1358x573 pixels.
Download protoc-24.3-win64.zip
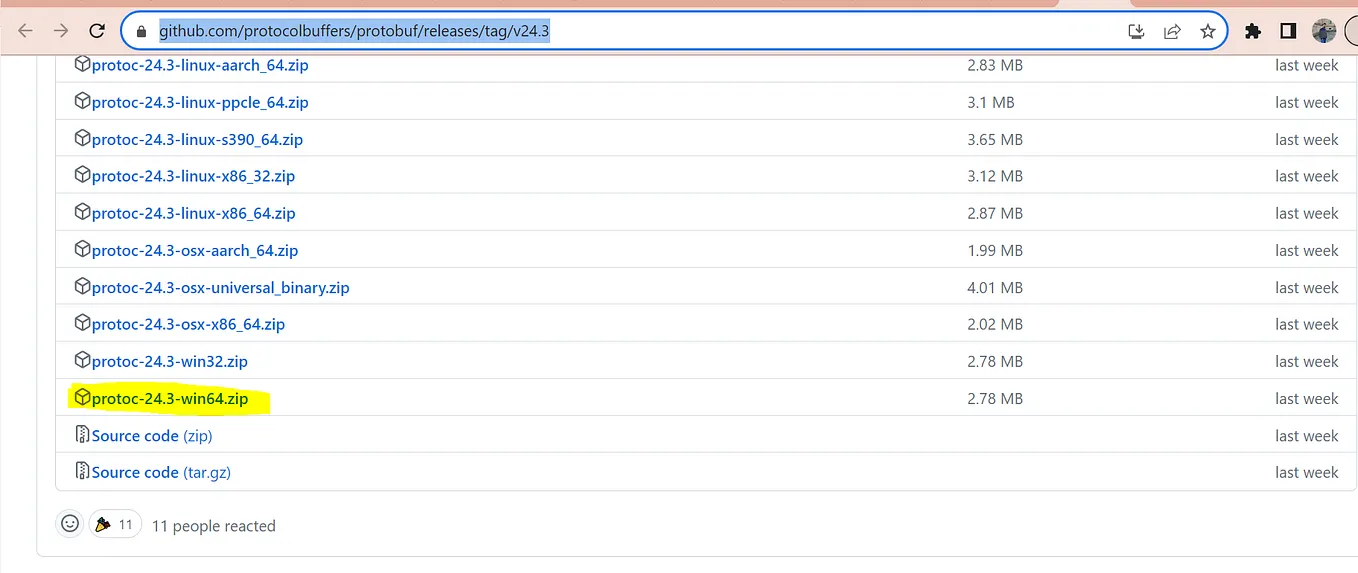169,398
